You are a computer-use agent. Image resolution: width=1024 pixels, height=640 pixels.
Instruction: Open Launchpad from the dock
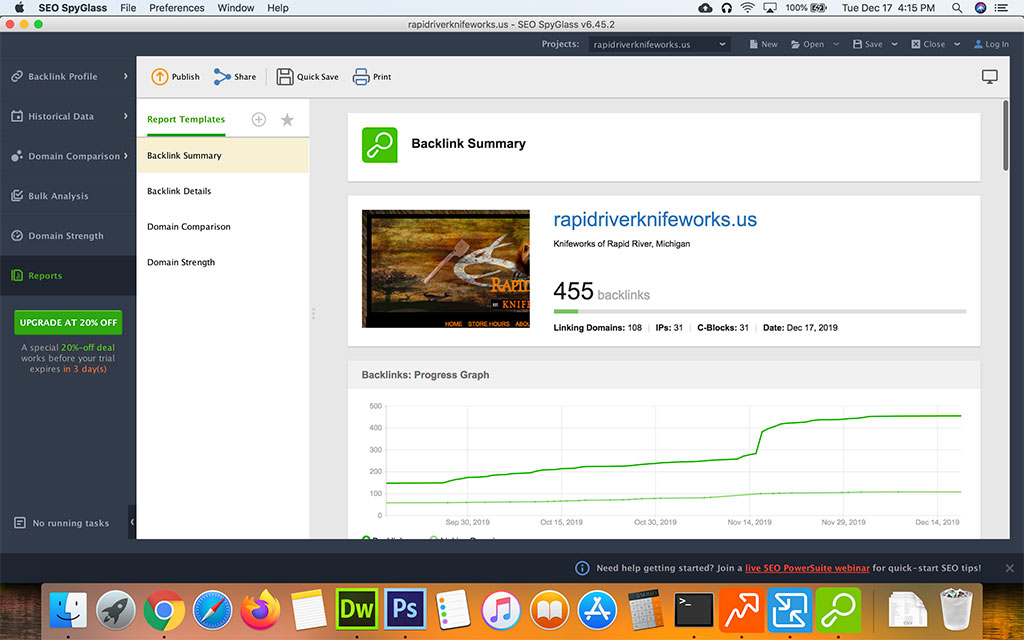[x=116, y=610]
